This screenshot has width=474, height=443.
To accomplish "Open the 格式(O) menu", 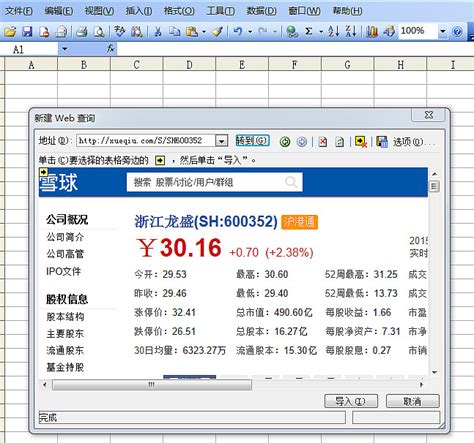I will point(179,11).
